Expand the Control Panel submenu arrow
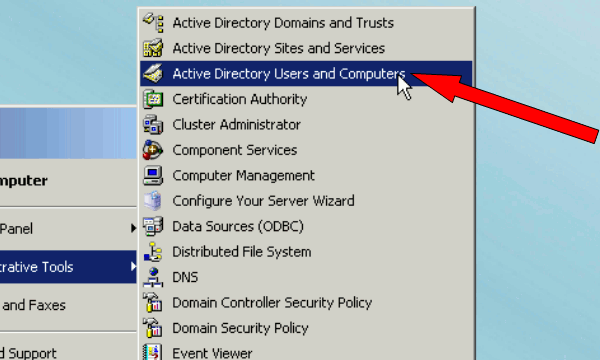The height and width of the screenshot is (360, 600). coord(133,228)
